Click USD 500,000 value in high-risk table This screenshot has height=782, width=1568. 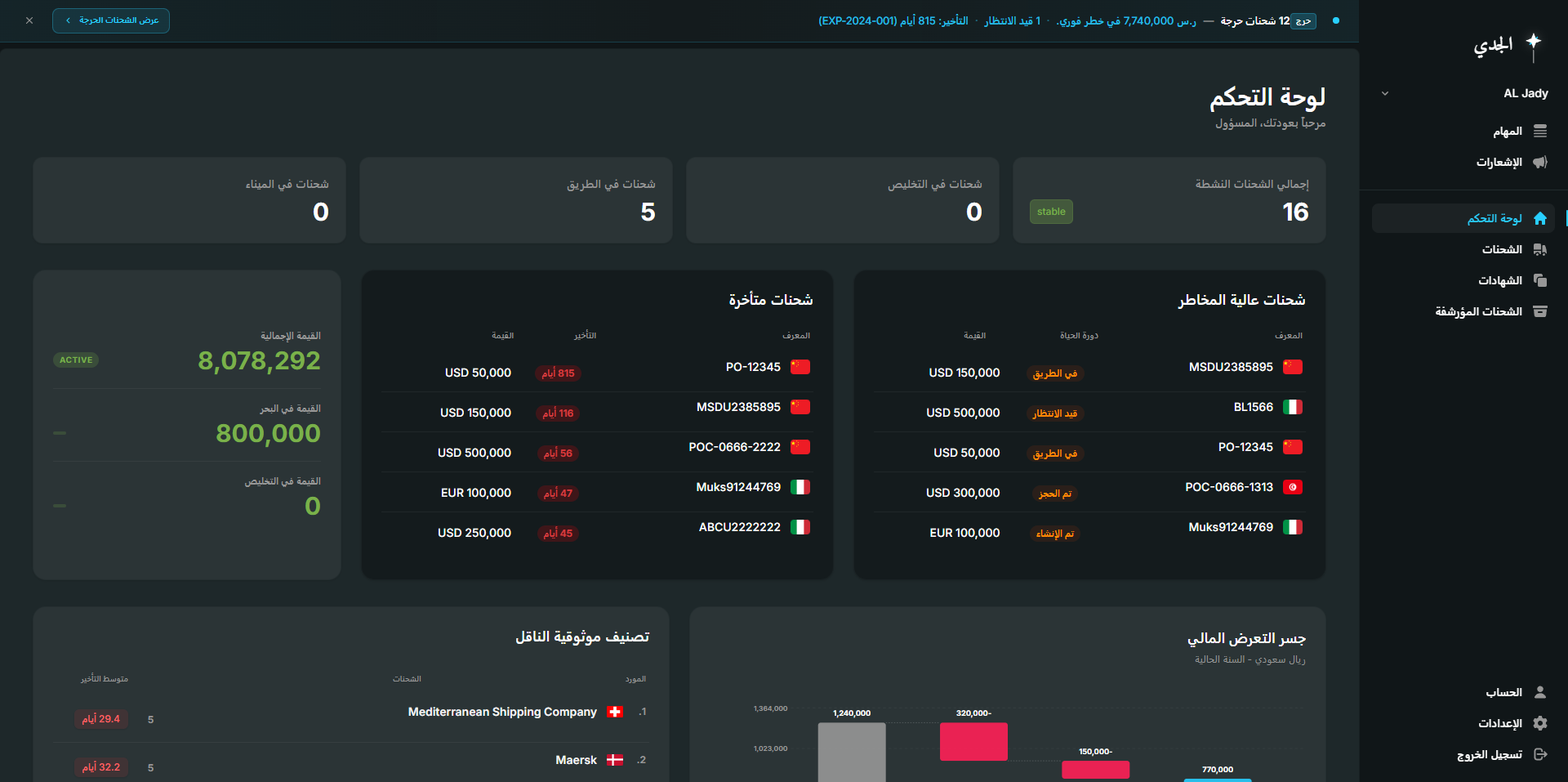[x=963, y=413]
